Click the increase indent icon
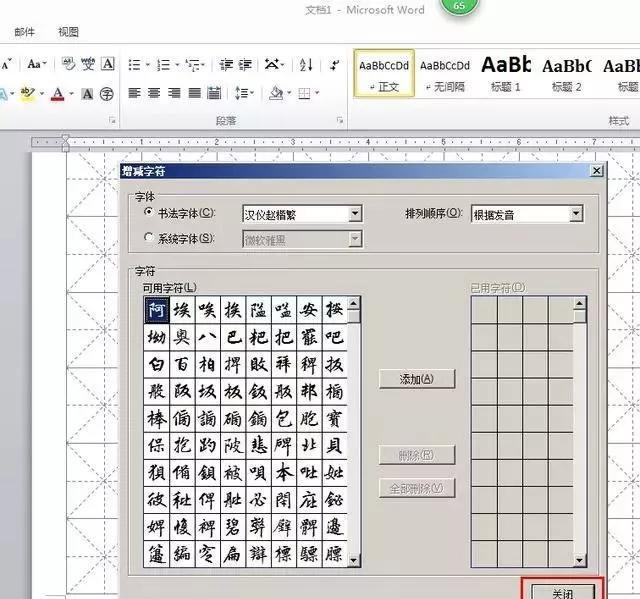640x599 pixels. click(246, 65)
